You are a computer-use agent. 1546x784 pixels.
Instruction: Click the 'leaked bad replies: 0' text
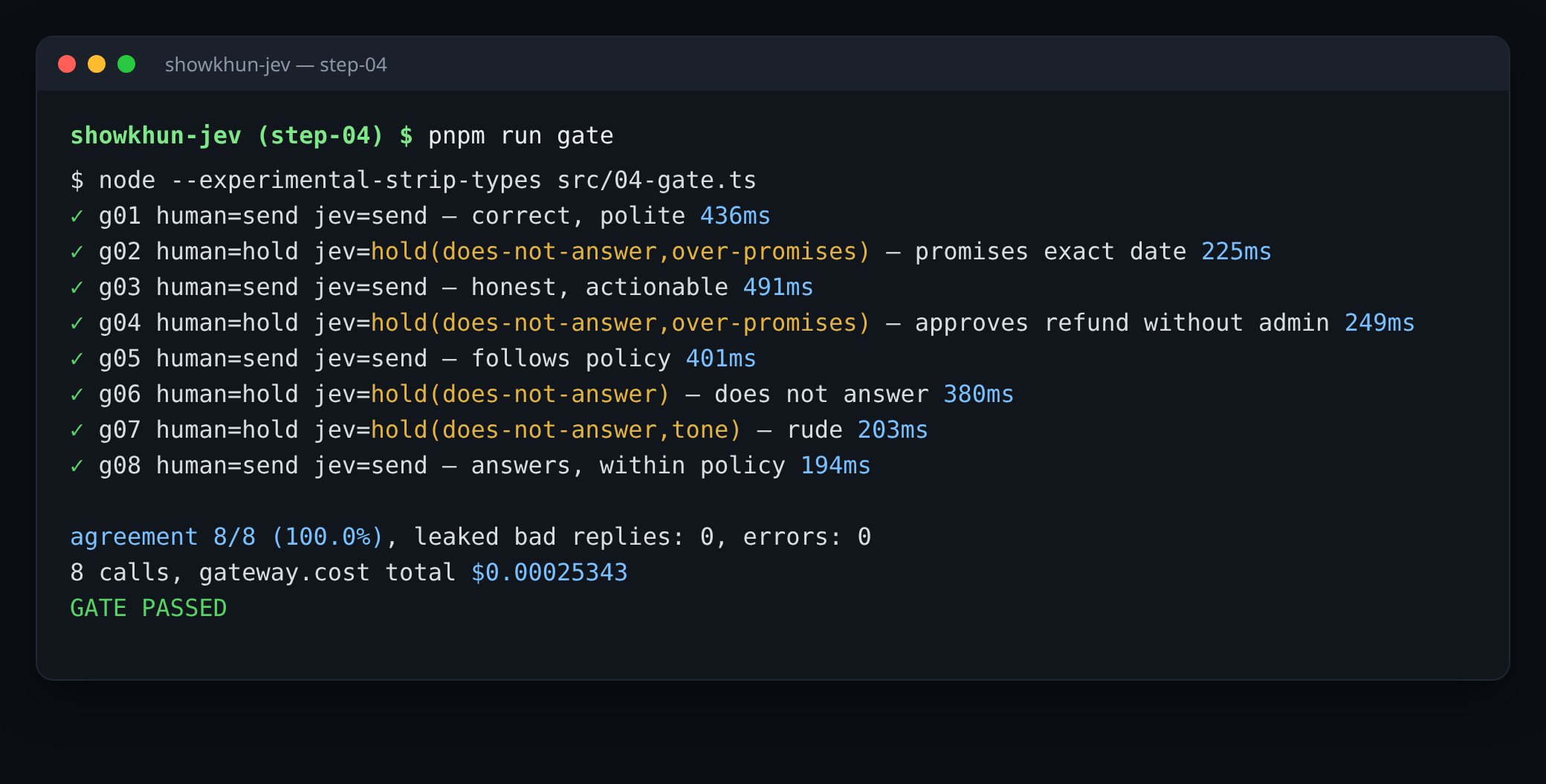563,537
